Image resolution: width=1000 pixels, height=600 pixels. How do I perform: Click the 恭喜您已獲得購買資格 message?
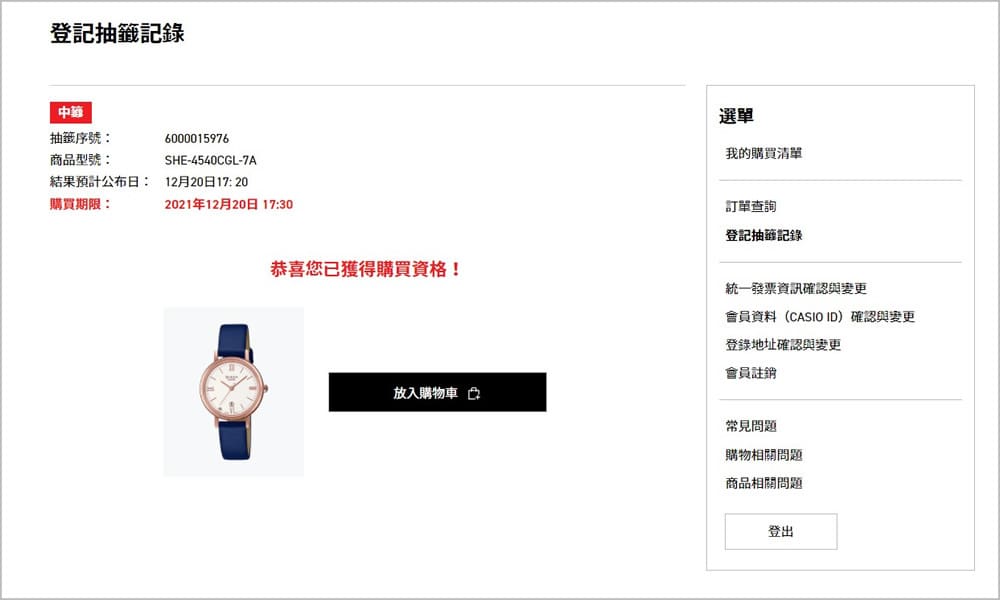pyautogui.click(x=365, y=269)
